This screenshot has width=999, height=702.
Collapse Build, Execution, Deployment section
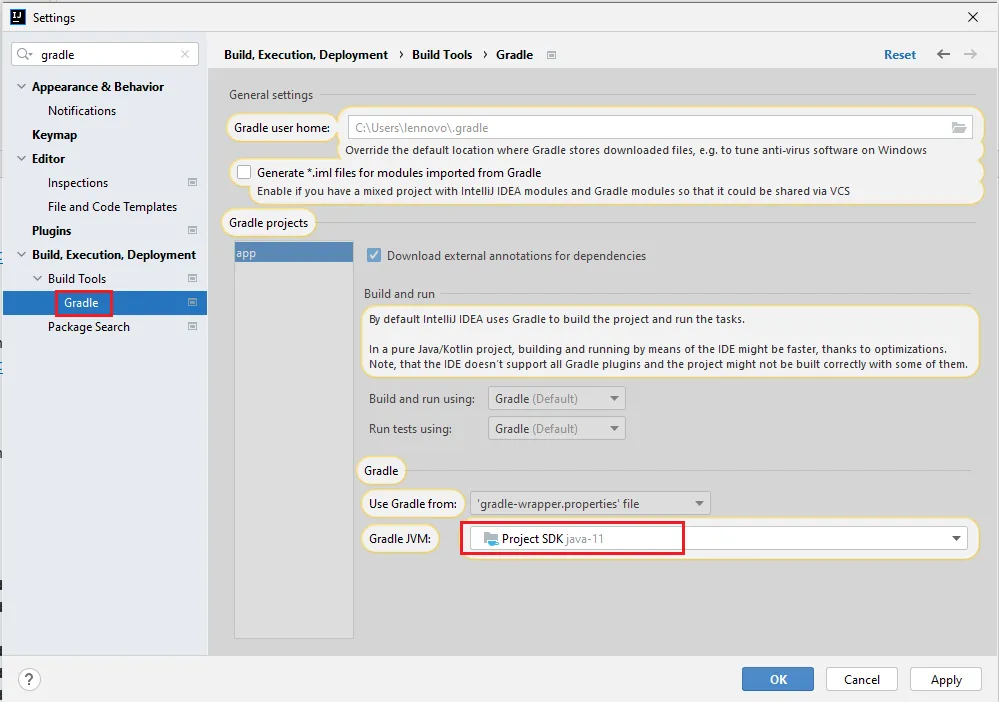click(x=21, y=254)
